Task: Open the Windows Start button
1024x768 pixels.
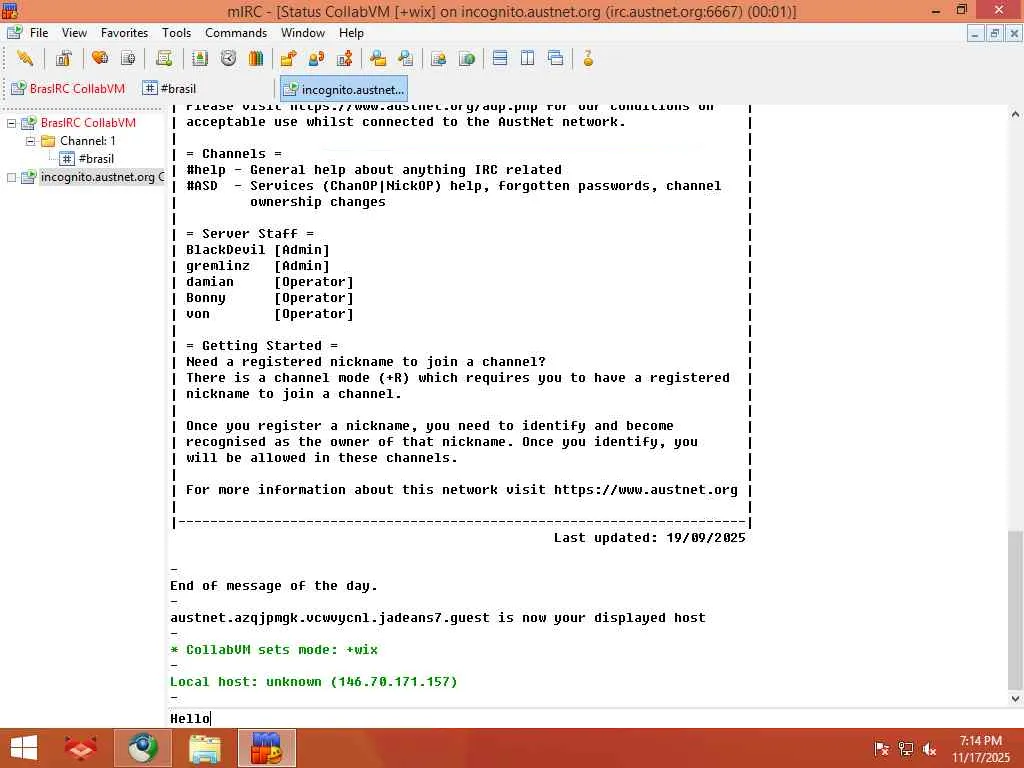Action: coord(24,748)
